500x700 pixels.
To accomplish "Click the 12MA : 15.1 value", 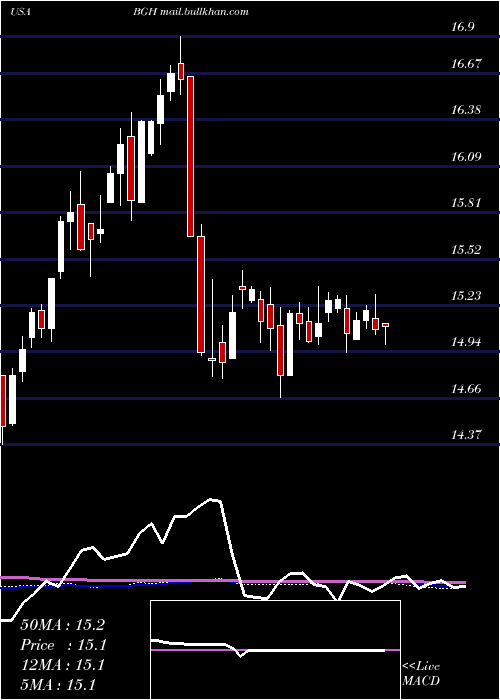I will coord(62,665).
